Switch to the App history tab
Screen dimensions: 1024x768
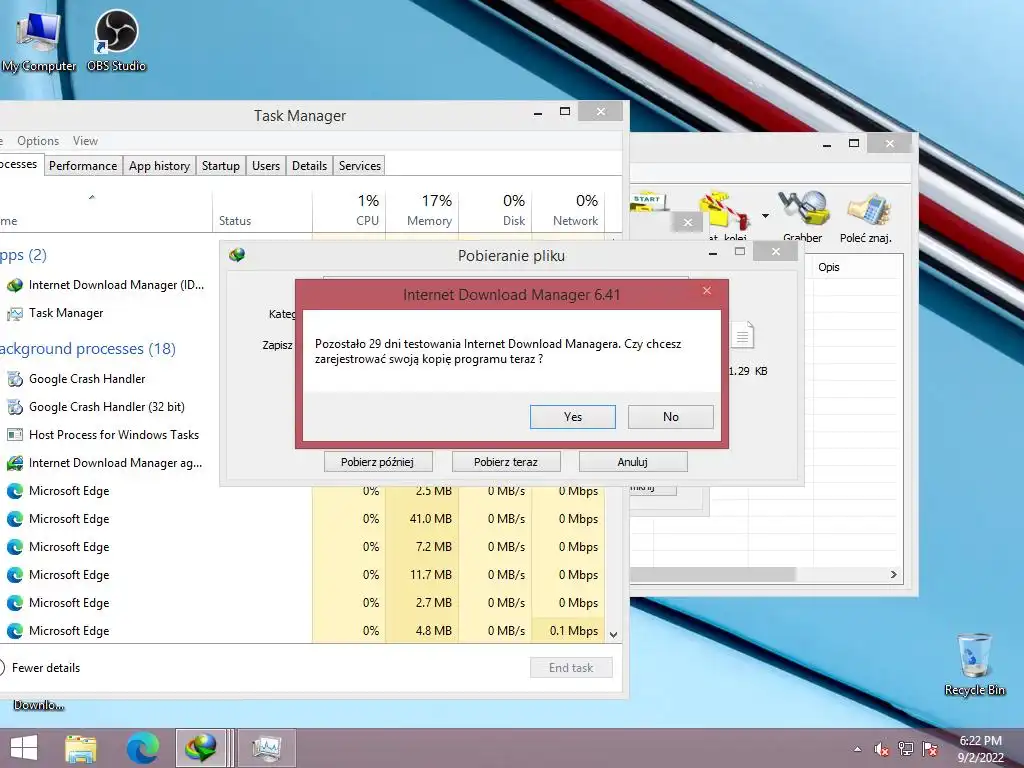click(159, 166)
